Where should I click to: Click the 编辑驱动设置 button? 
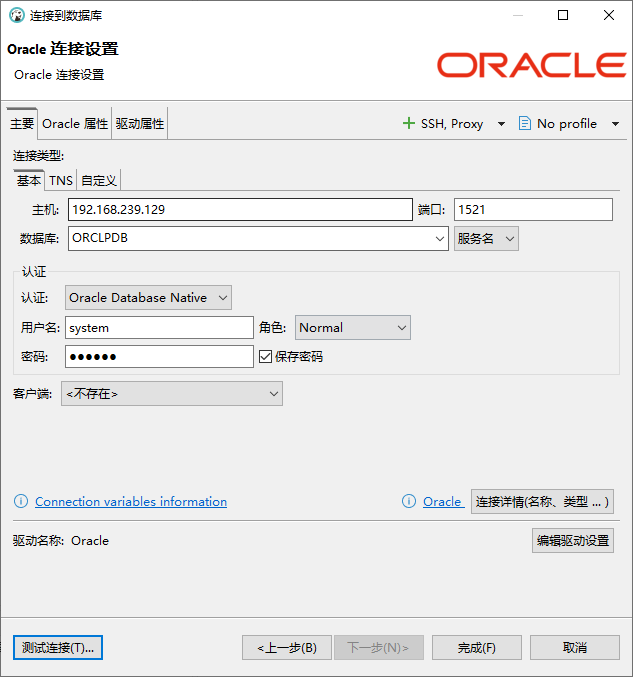573,540
